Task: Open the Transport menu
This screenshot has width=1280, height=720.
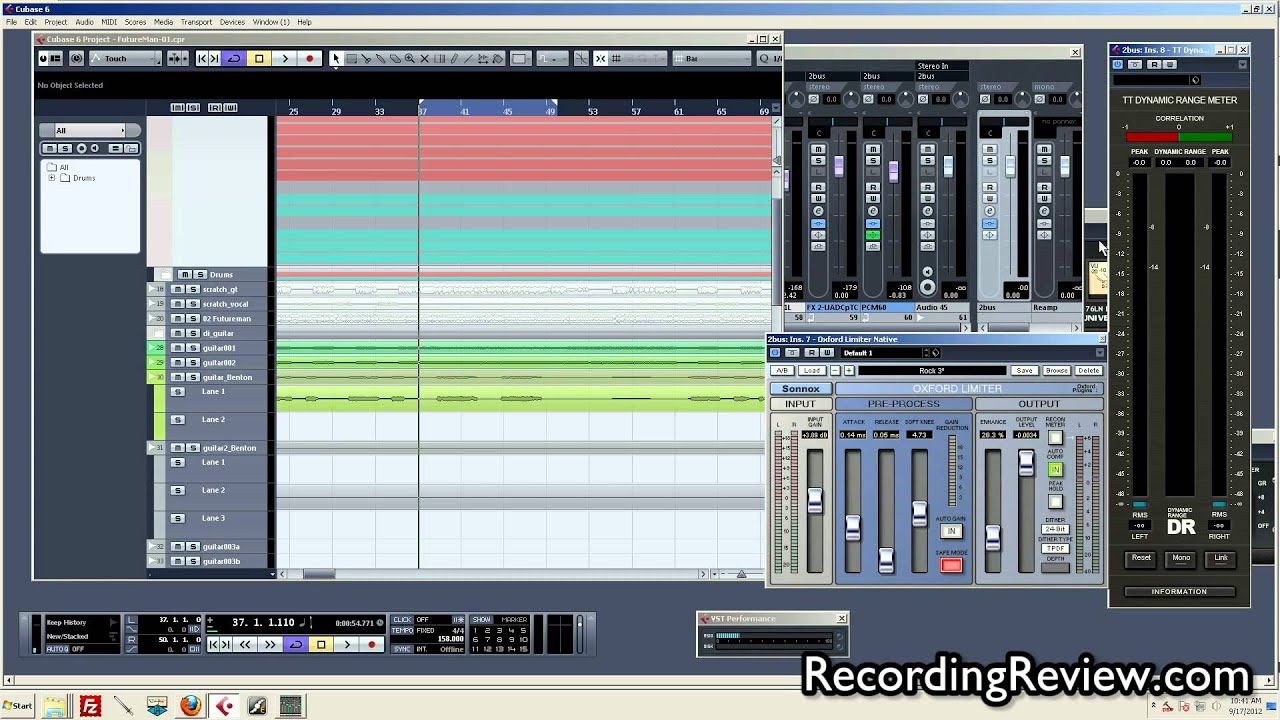Action: coord(196,22)
